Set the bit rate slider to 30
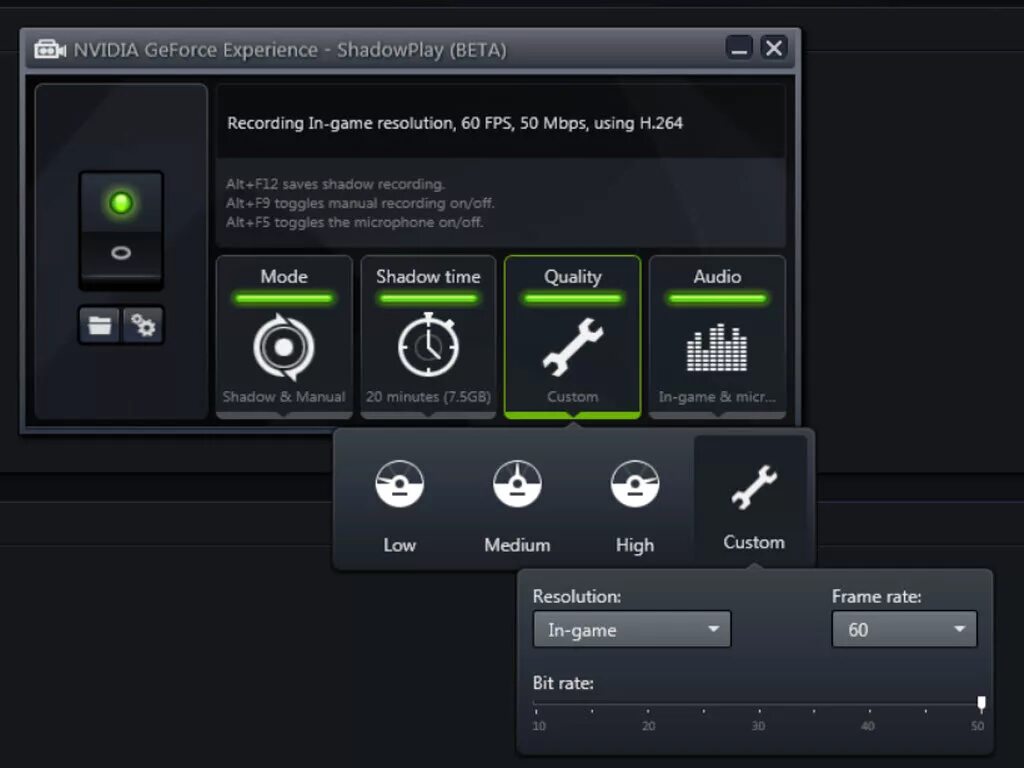This screenshot has height=768, width=1024. click(759, 706)
